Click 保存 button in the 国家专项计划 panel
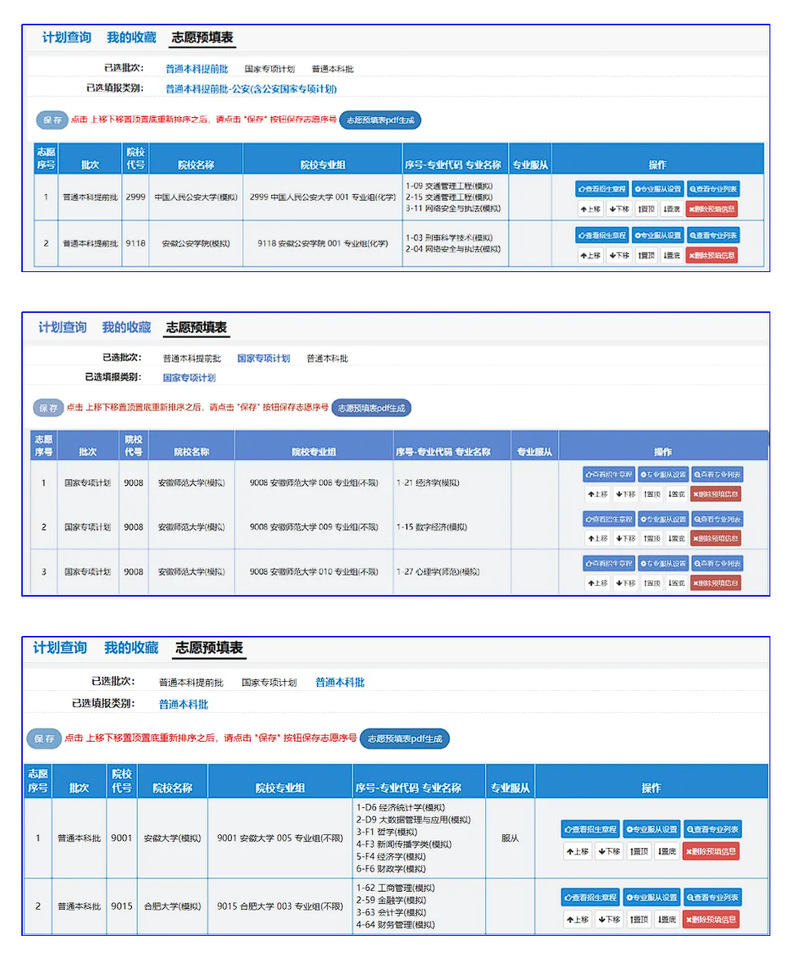 point(48,408)
